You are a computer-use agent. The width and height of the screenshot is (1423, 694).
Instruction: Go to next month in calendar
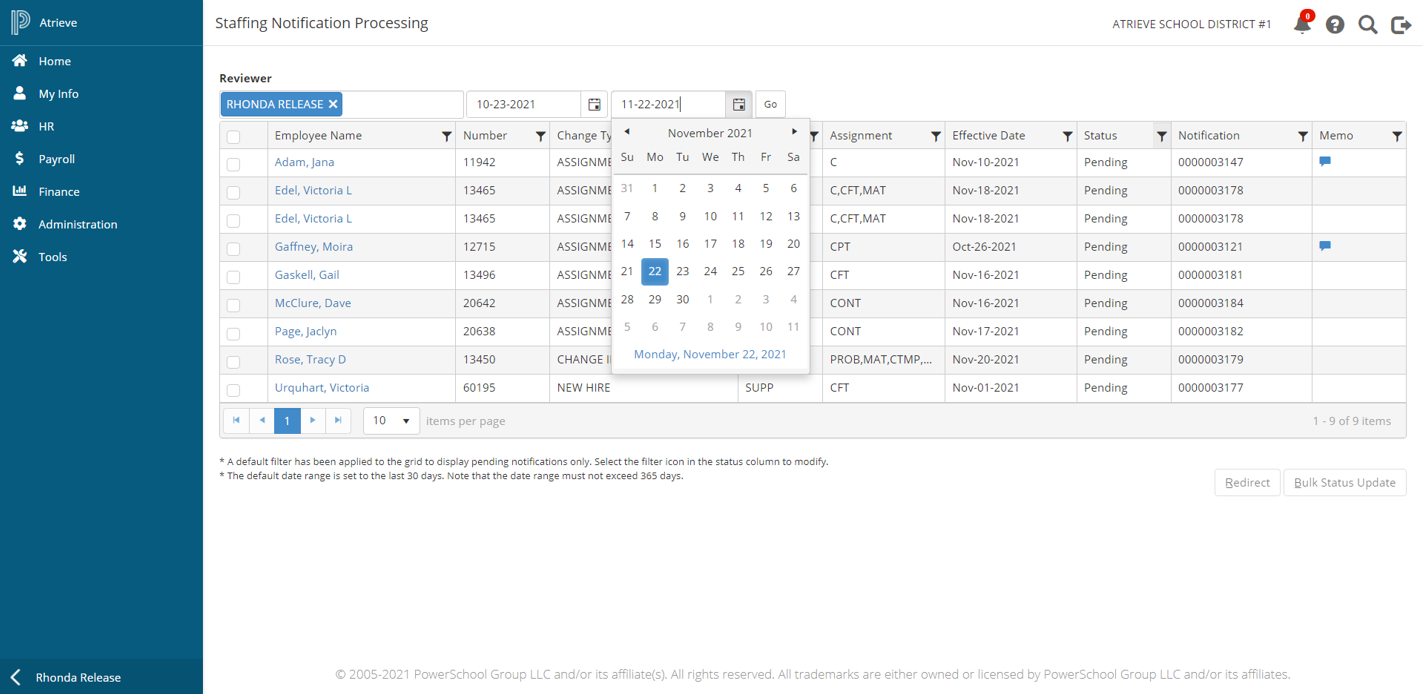pos(794,132)
